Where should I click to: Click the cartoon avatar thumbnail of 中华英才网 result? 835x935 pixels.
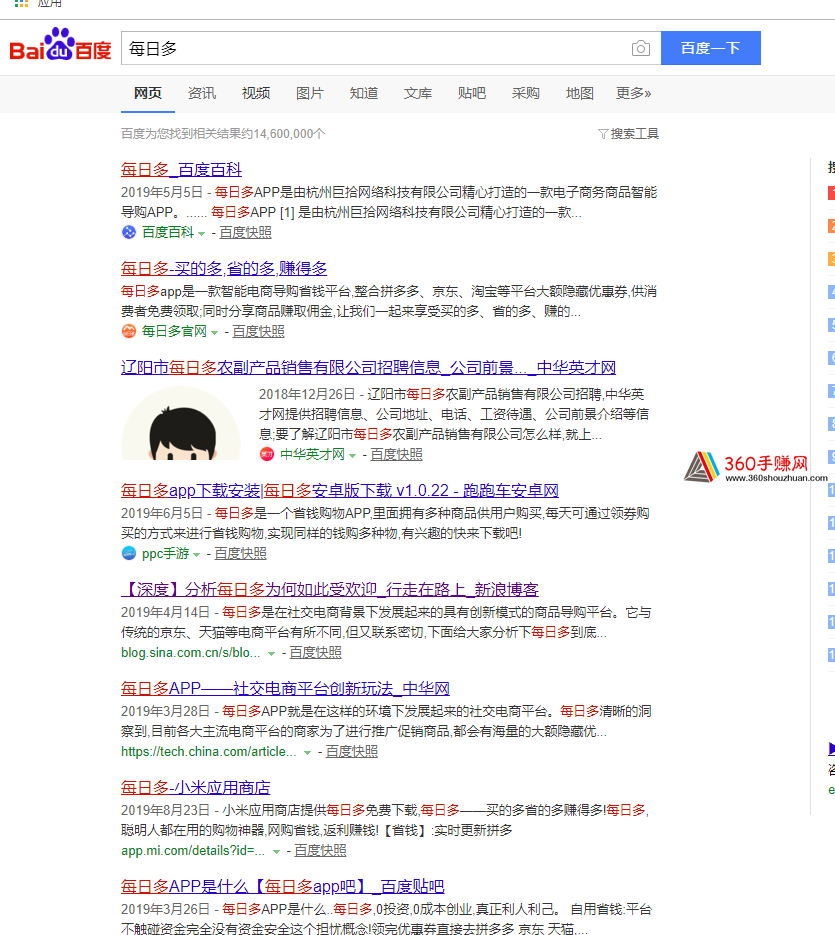[181, 423]
